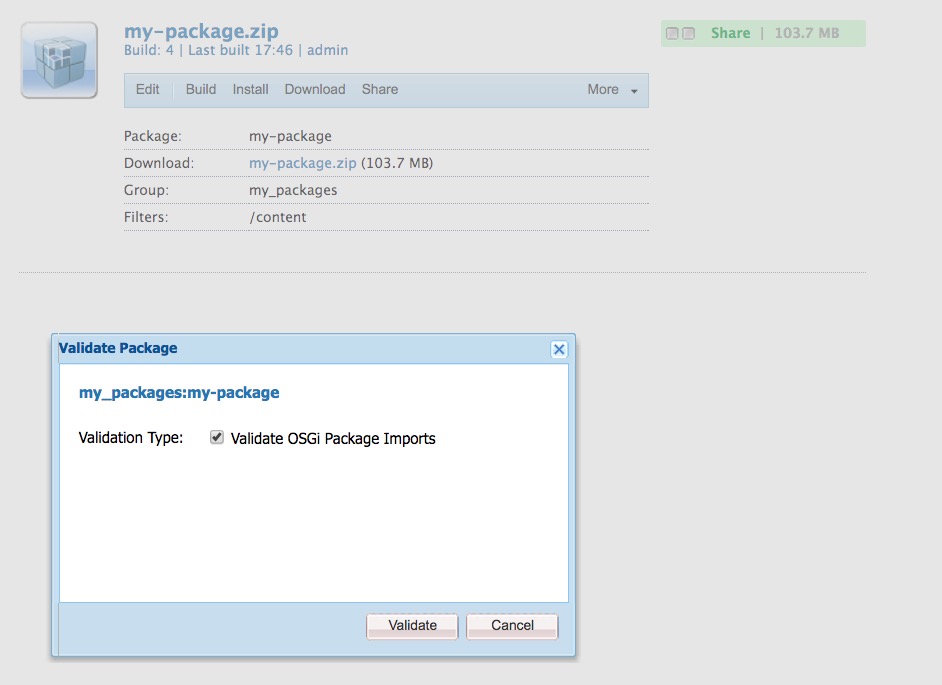Click Download in the package toolbar

[x=315, y=89]
